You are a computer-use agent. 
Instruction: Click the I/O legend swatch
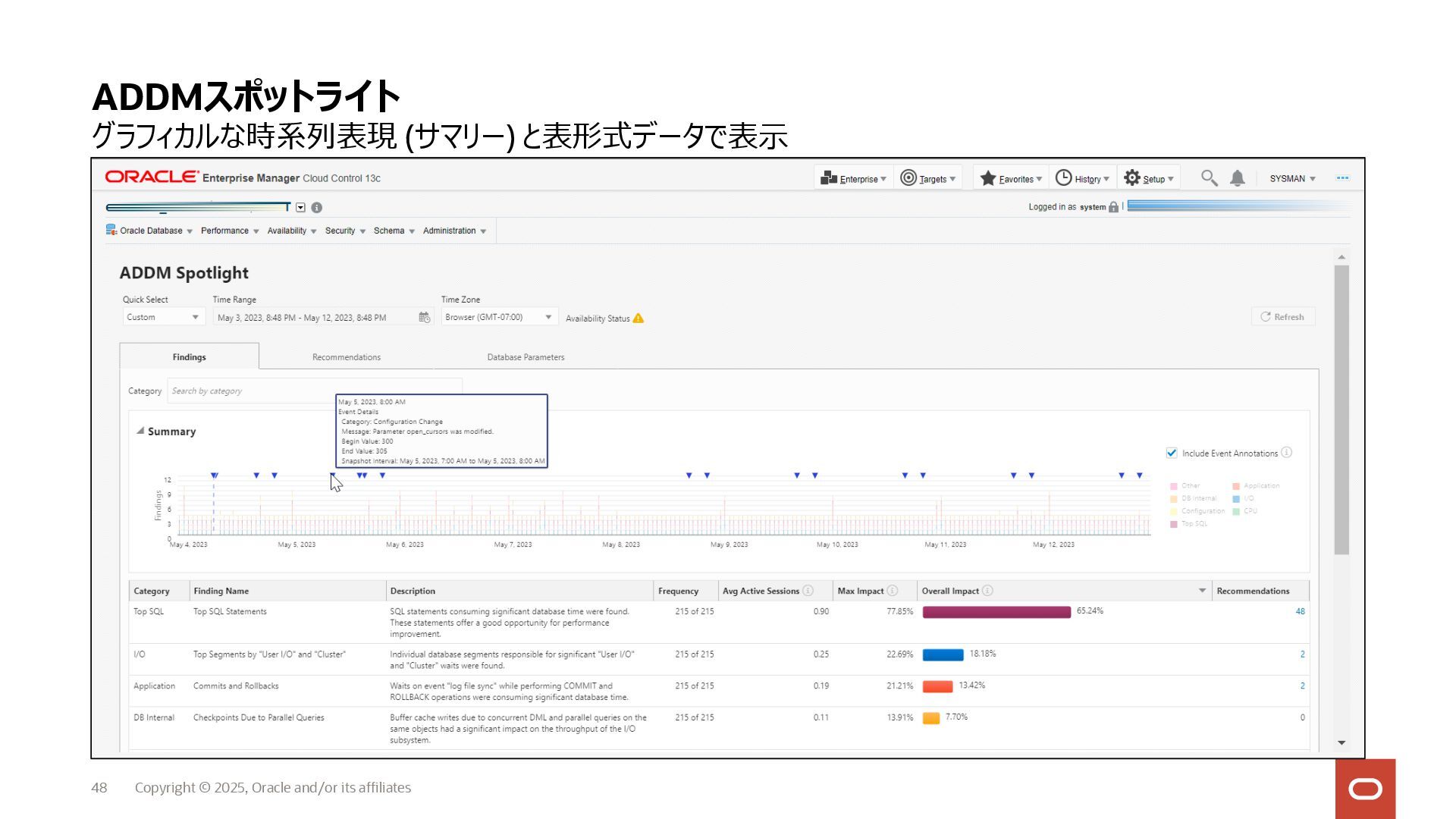pos(1236,499)
